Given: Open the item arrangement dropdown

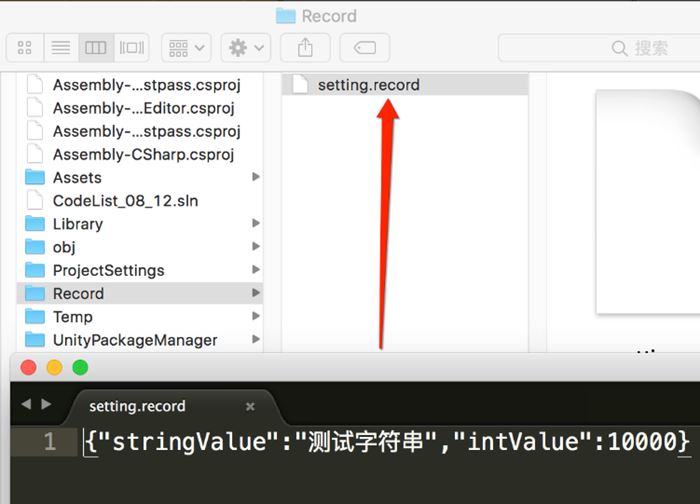Looking at the screenshot, I should (x=187, y=47).
